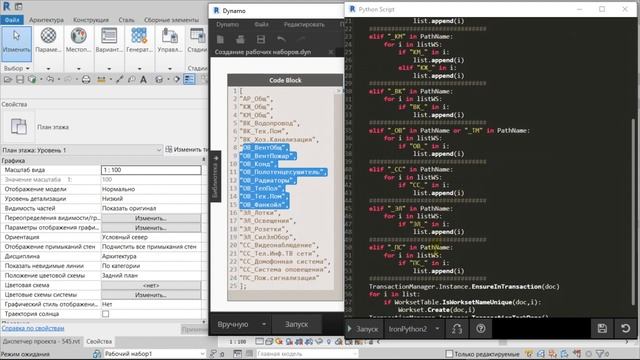Open the Главная модель design option dropdown
The height and width of the screenshot is (360, 640).
(306, 354)
